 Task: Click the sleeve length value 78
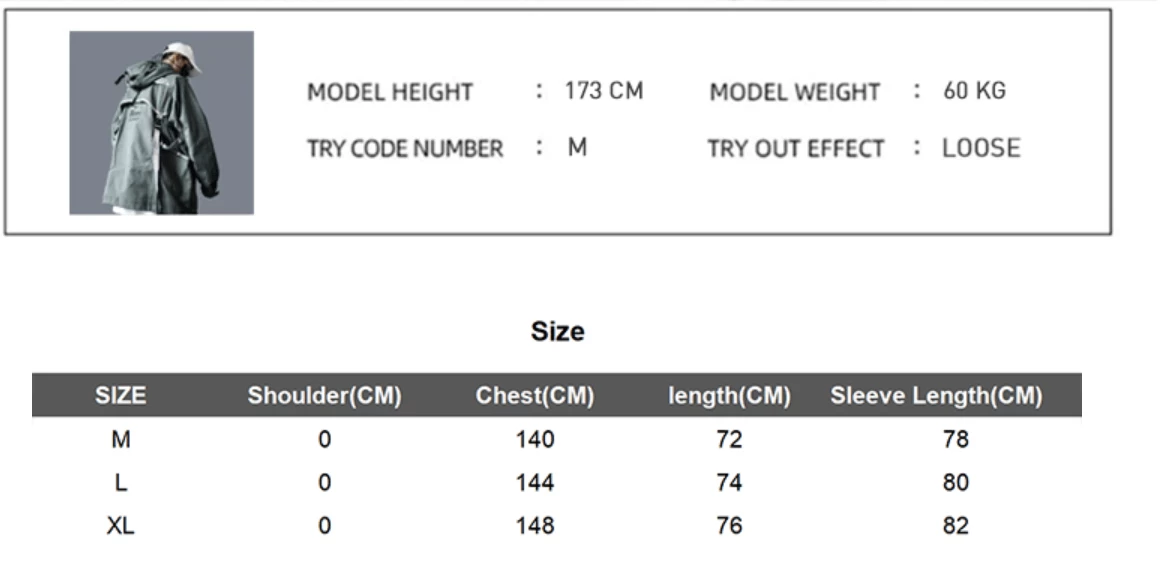point(955,439)
